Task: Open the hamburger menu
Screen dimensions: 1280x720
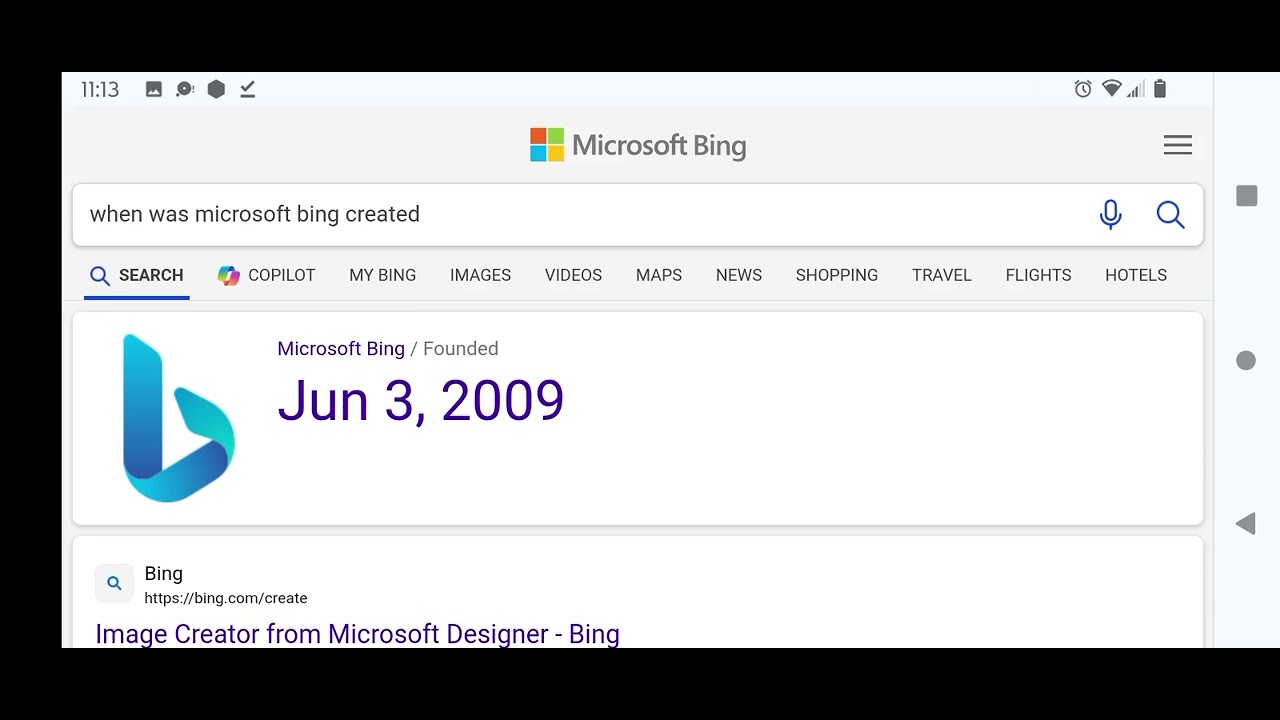Action: 1177,145
